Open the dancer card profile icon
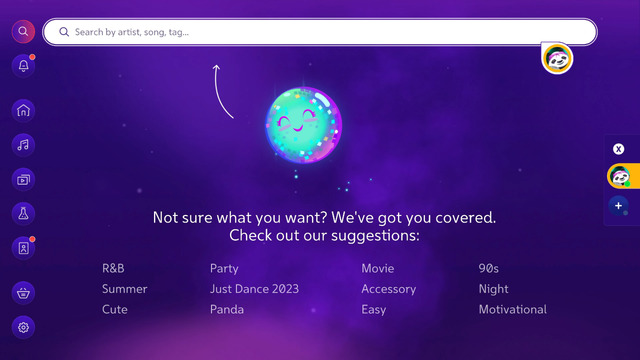The image size is (640, 360). pyautogui.click(x=23, y=248)
